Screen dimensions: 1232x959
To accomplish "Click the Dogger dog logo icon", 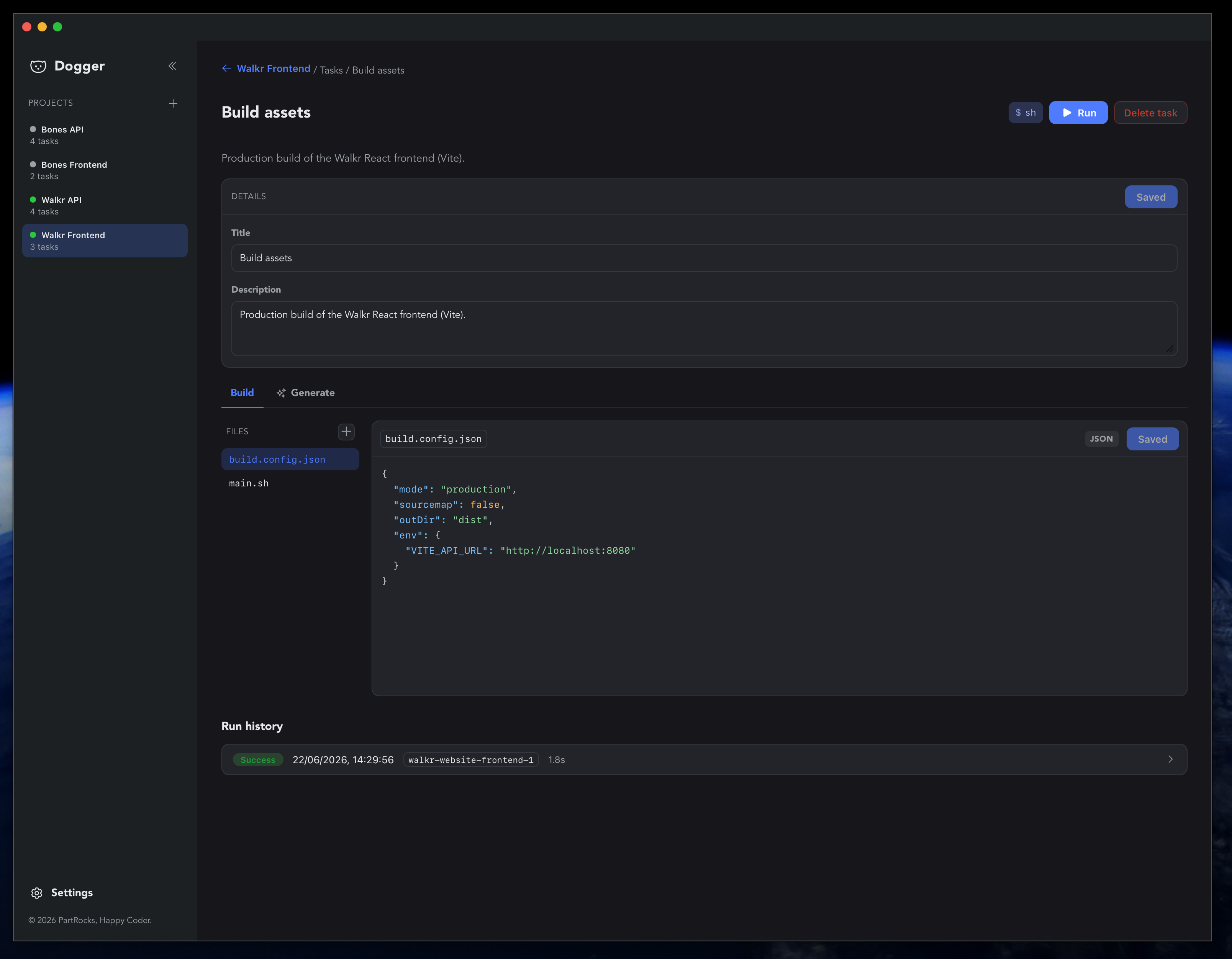I will pos(38,67).
